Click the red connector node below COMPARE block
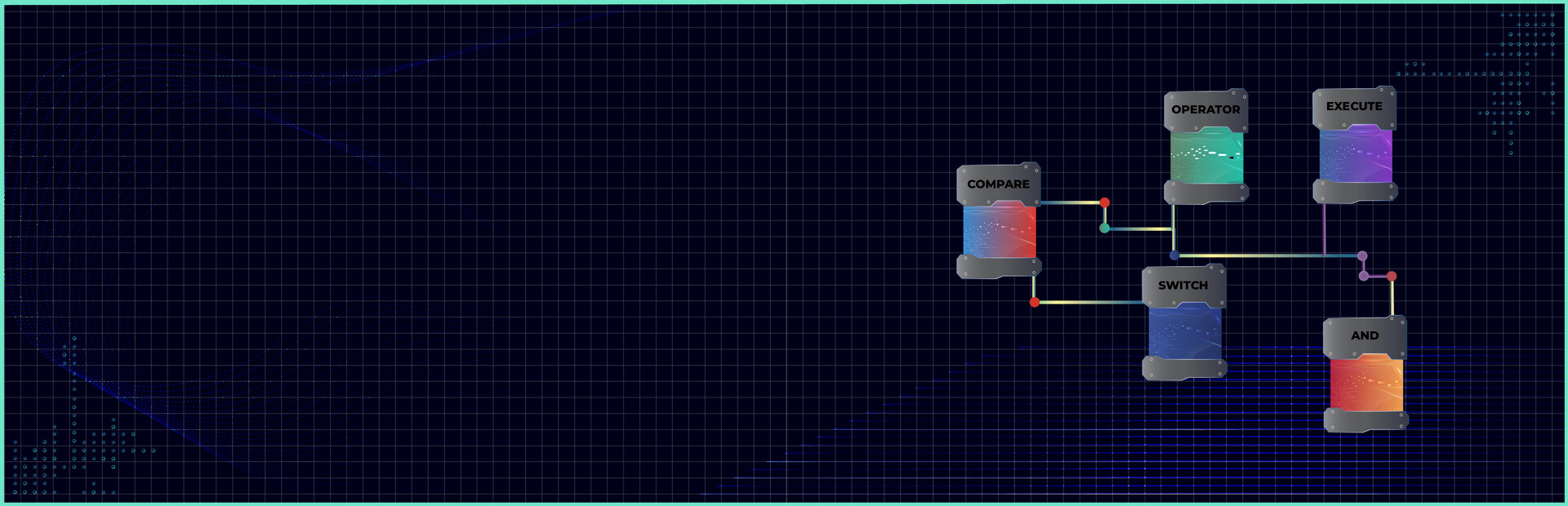This screenshot has height=506, width=1568. 1035,303
